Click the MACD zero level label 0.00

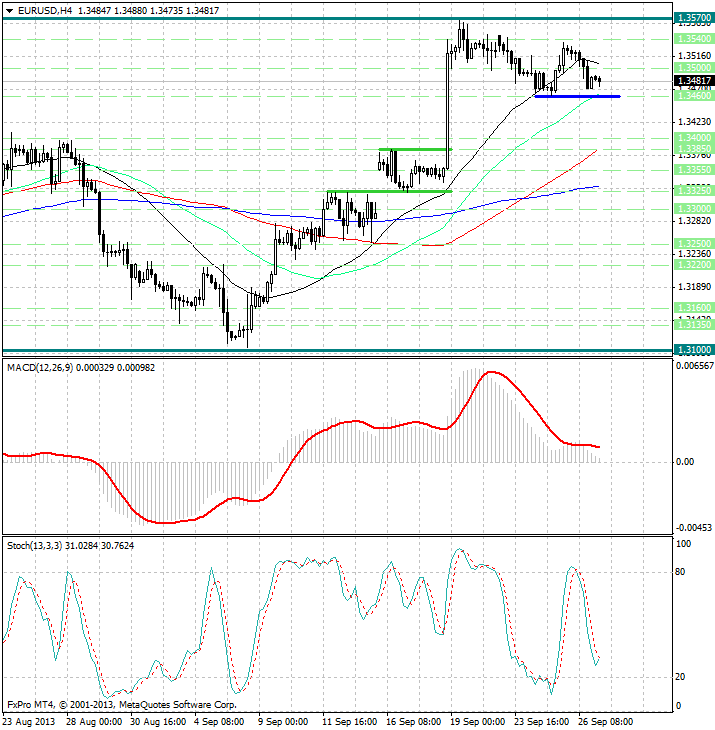point(685,462)
